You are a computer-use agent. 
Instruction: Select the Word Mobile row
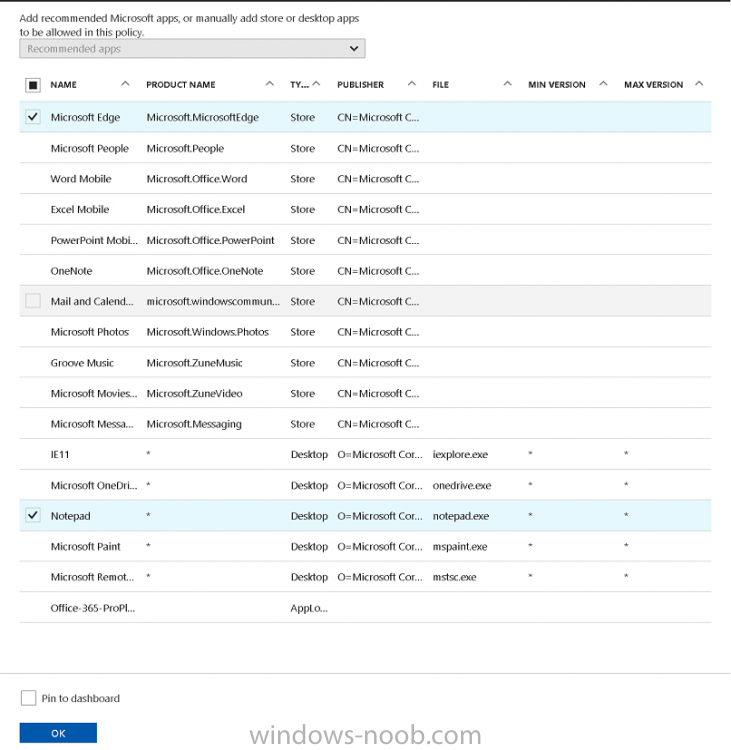(x=366, y=178)
